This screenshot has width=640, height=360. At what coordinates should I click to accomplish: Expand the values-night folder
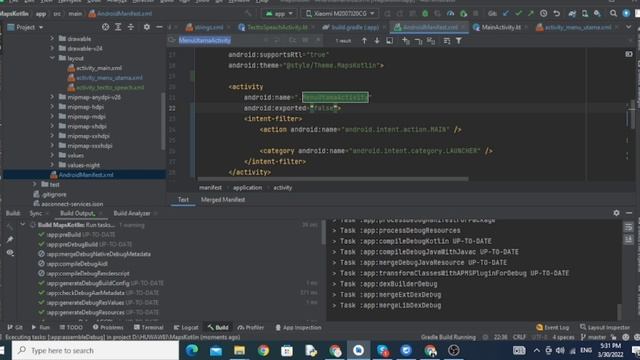52,165
